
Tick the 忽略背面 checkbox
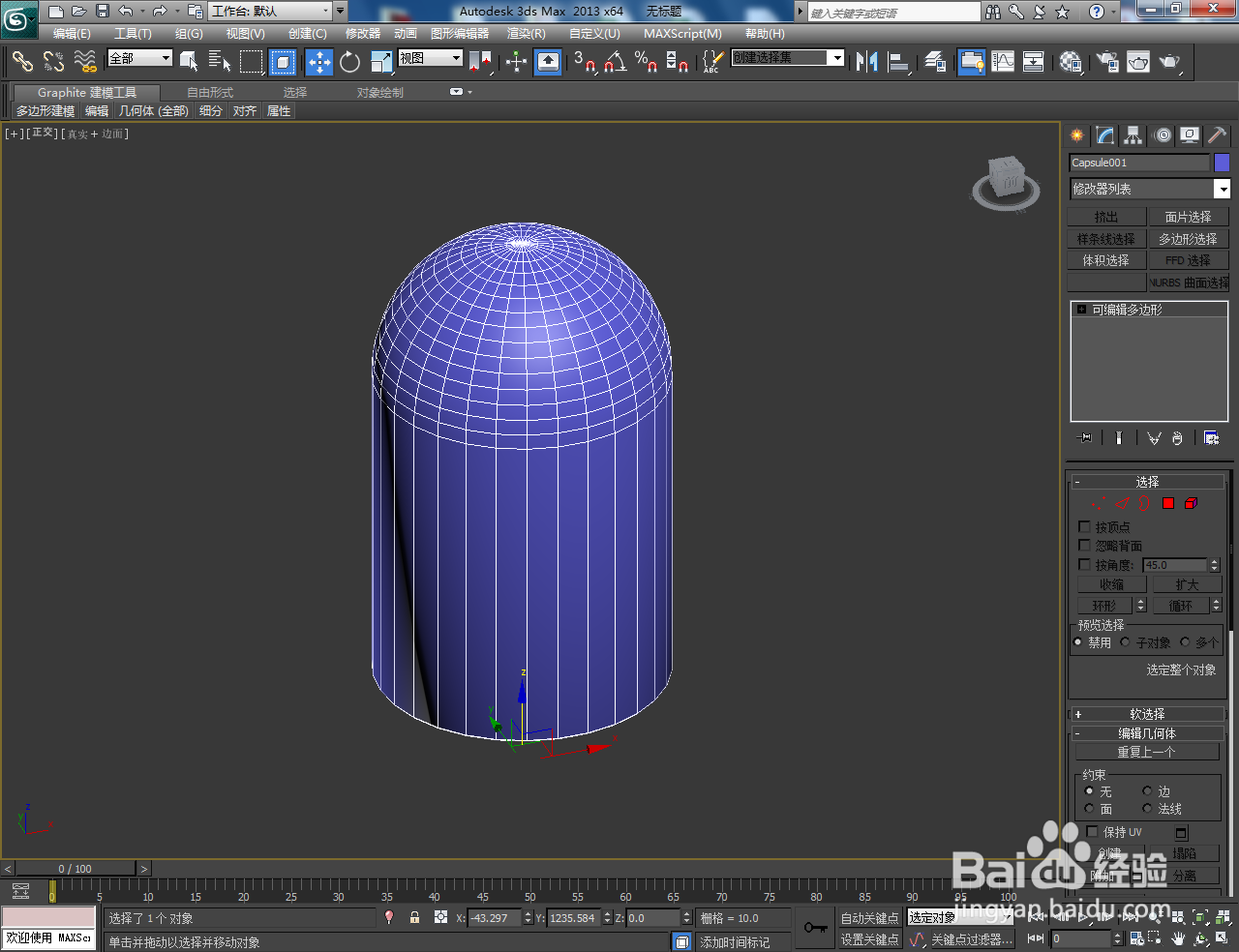[1084, 546]
